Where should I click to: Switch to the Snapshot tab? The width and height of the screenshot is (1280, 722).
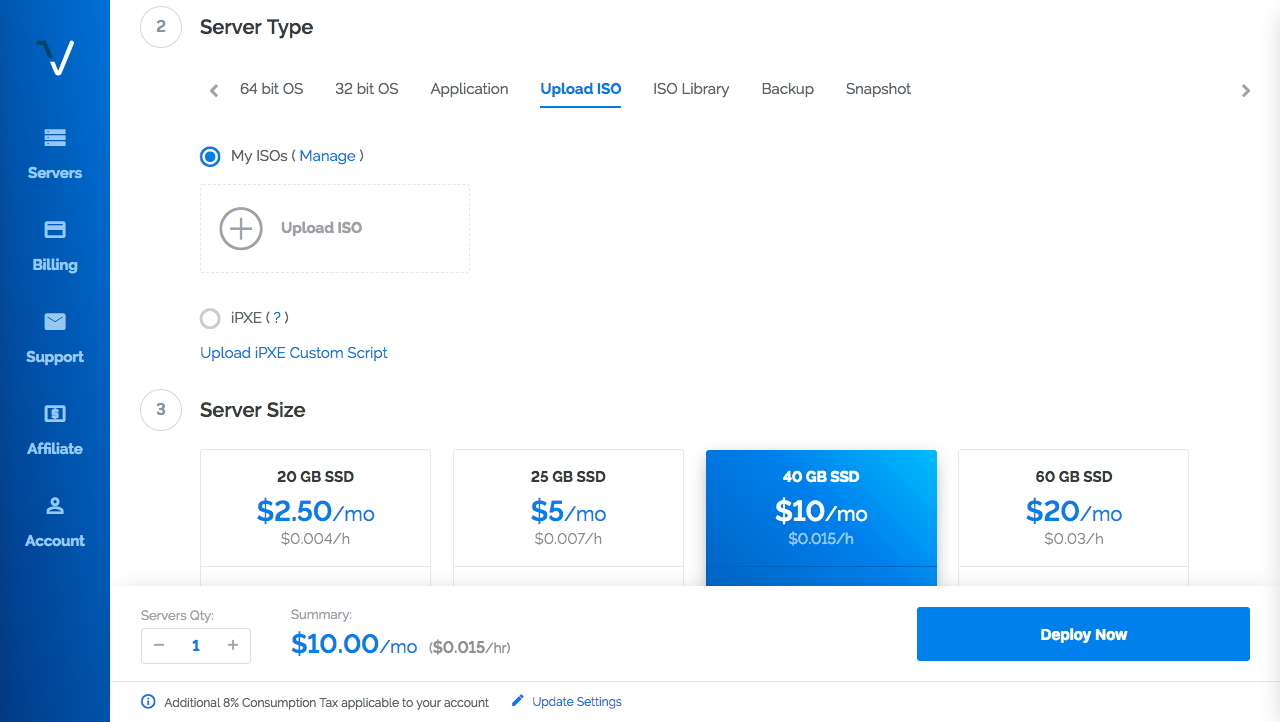pyautogui.click(x=878, y=89)
